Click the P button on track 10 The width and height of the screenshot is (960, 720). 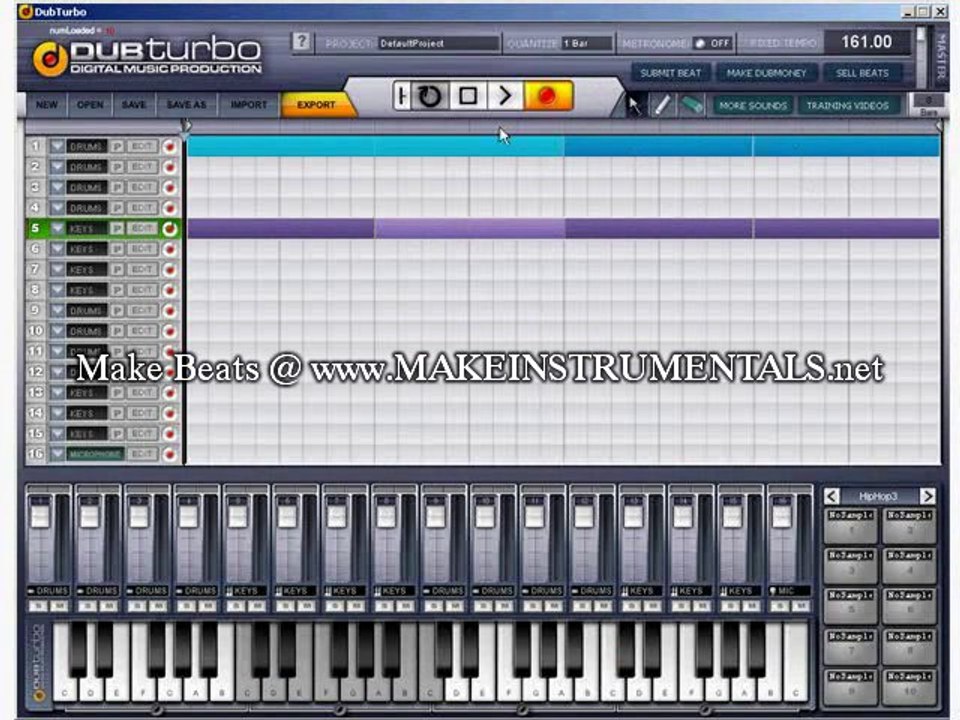coord(117,331)
